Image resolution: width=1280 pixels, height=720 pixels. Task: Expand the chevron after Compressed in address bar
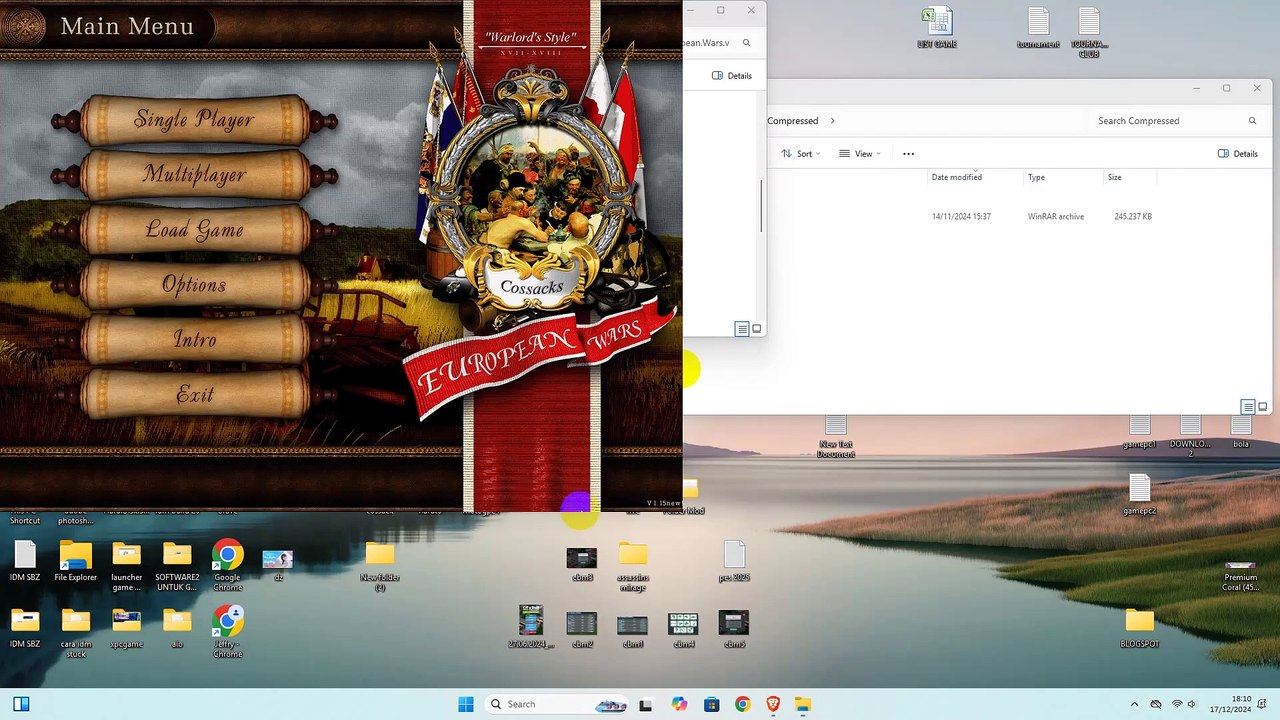tap(832, 121)
